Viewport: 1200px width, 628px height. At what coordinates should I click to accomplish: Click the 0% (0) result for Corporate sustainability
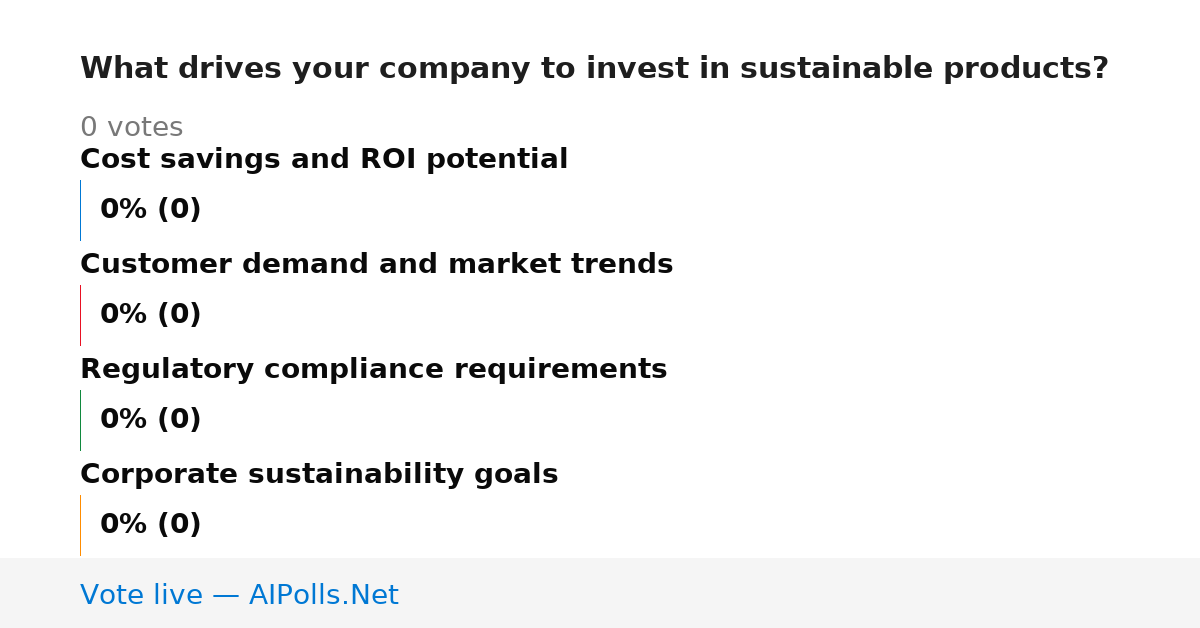click(150, 525)
